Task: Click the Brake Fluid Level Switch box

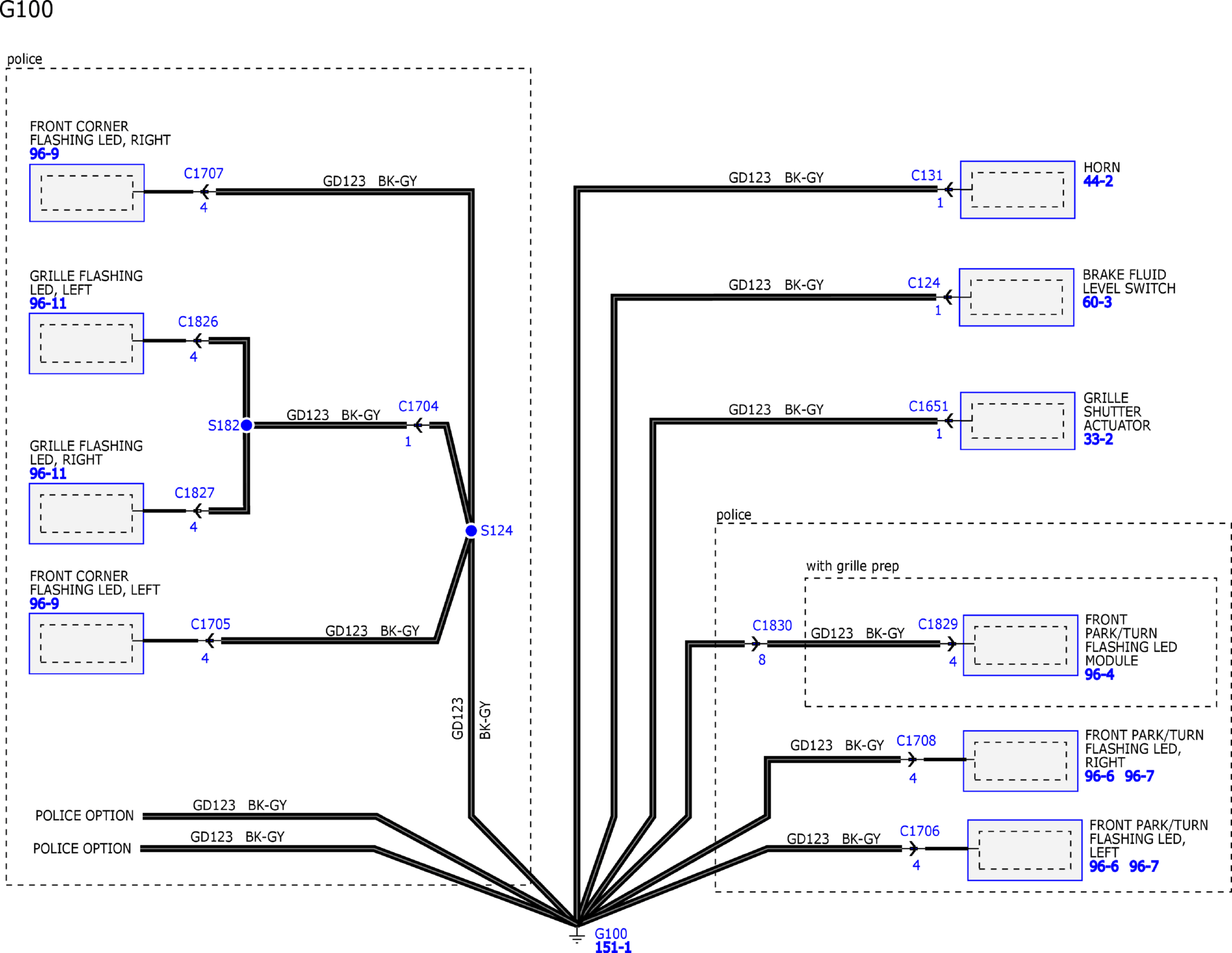Action: (x=1016, y=297)
